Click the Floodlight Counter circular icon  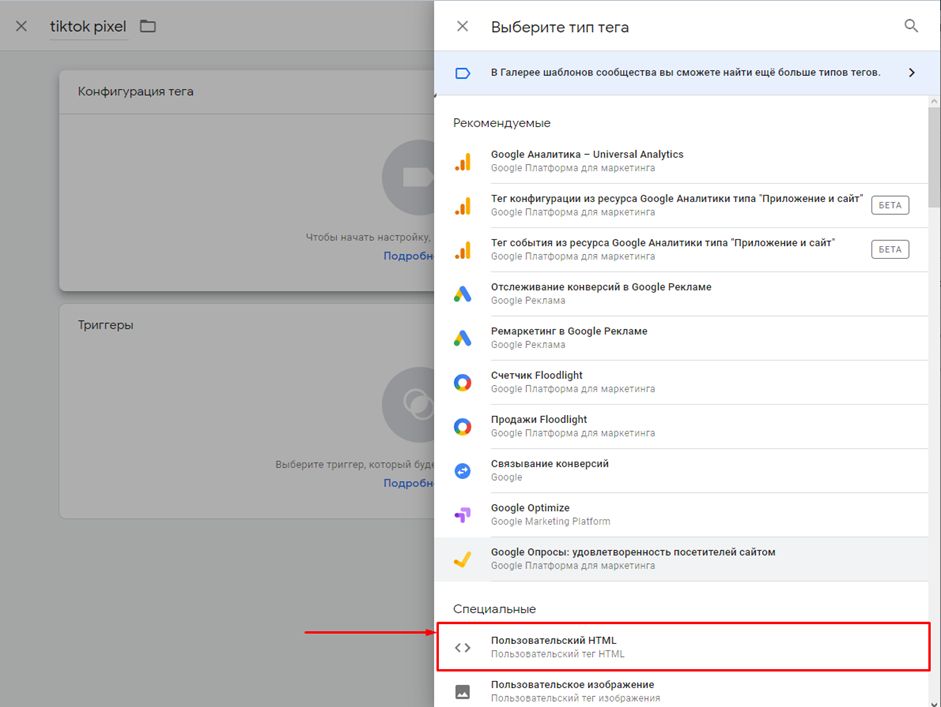coord(462,382)
